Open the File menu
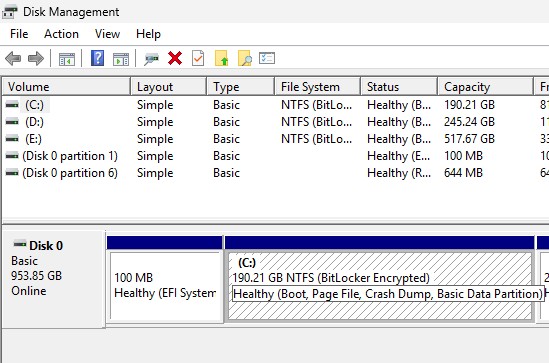The width and height of the screenshot is (549, 363). click(x=19, y=34)
